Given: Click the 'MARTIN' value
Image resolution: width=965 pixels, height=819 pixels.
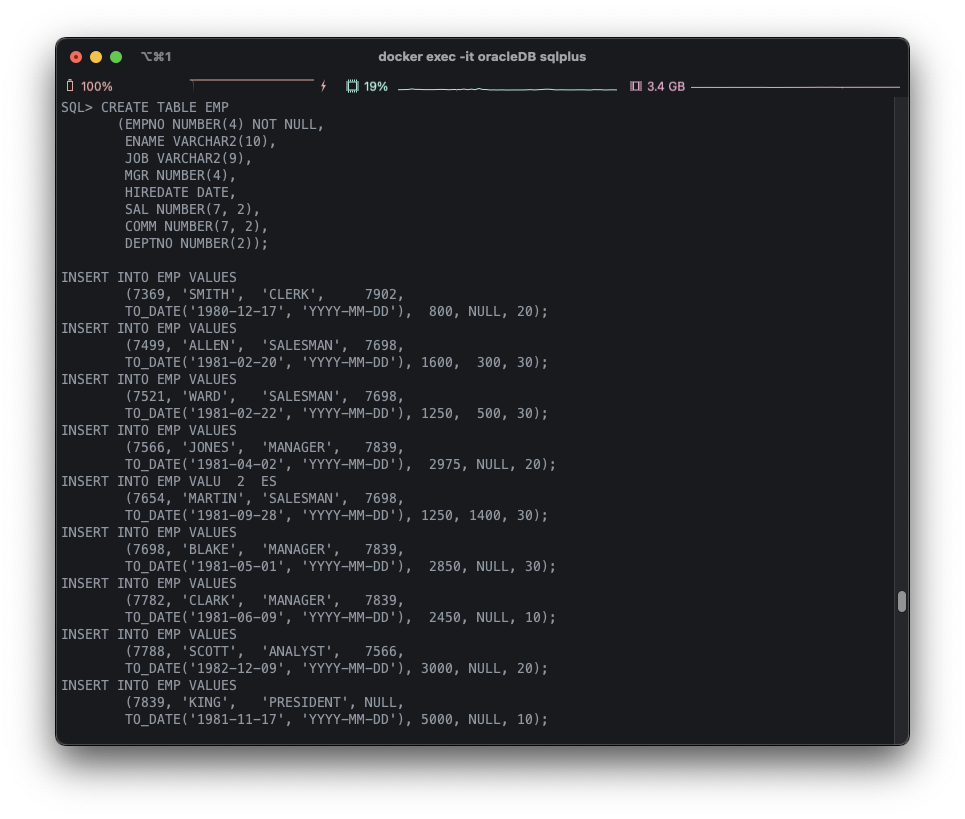Looking at the screenshot, I should pos(217,498).
